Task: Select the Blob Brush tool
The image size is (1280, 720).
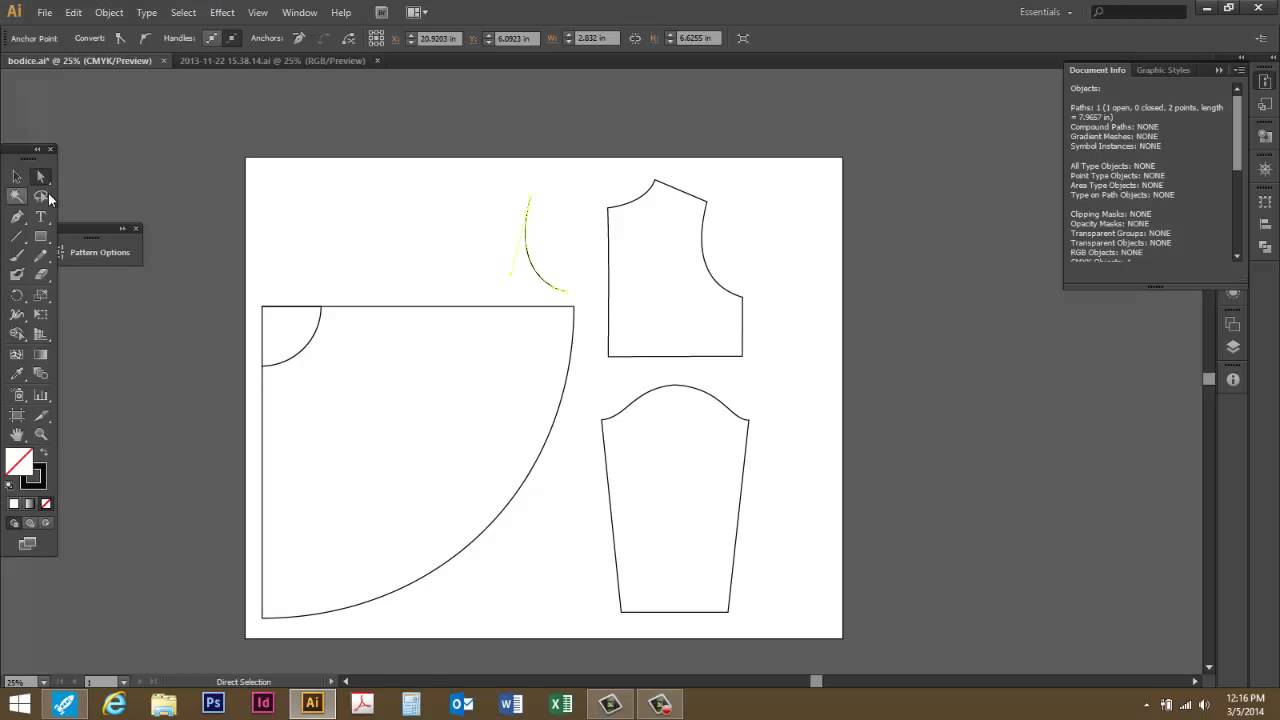Action: tap(17, 275)
